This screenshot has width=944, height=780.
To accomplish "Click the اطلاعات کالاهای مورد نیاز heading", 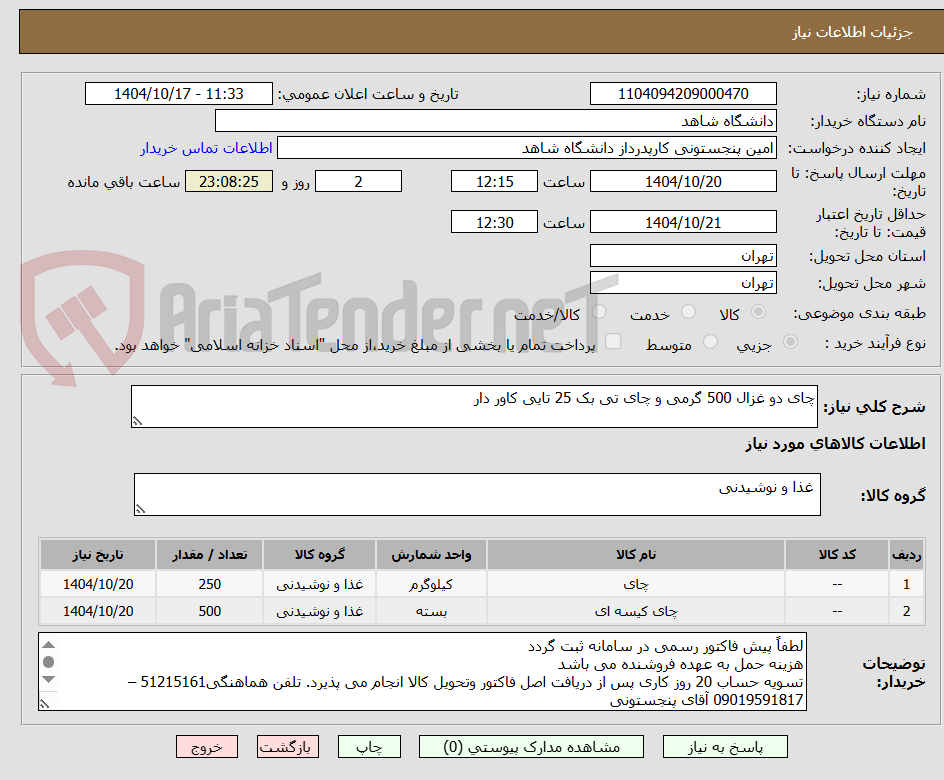I will [x=835, y=444].
